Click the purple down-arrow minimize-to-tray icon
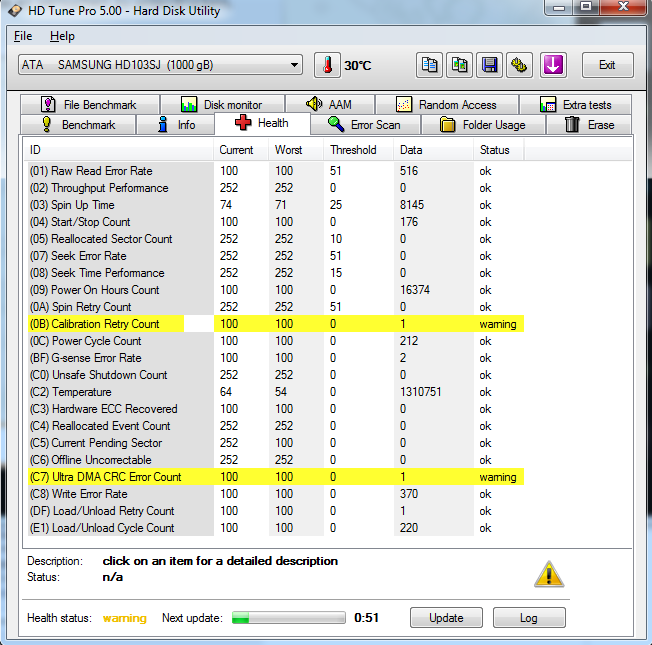652x645 pixels. point(553,65)
